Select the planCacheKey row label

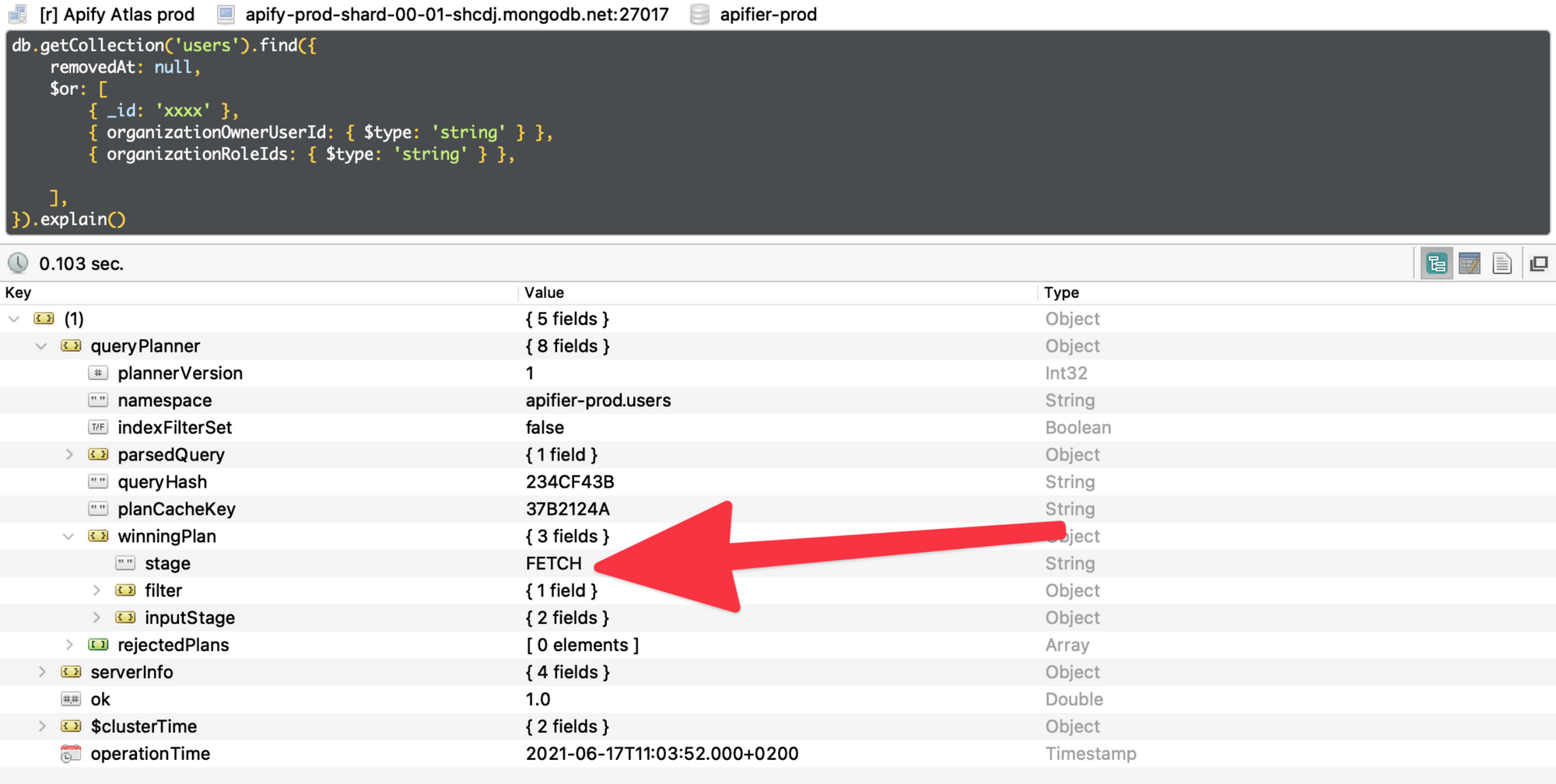176,509
